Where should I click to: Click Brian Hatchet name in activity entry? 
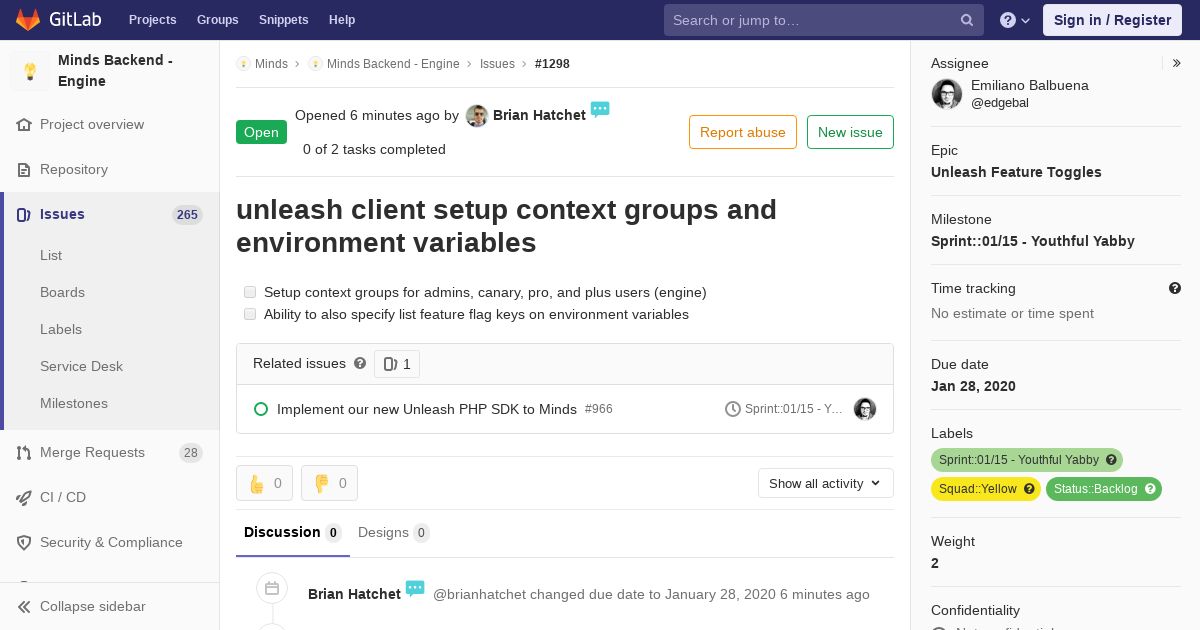(x=354, y=594)
